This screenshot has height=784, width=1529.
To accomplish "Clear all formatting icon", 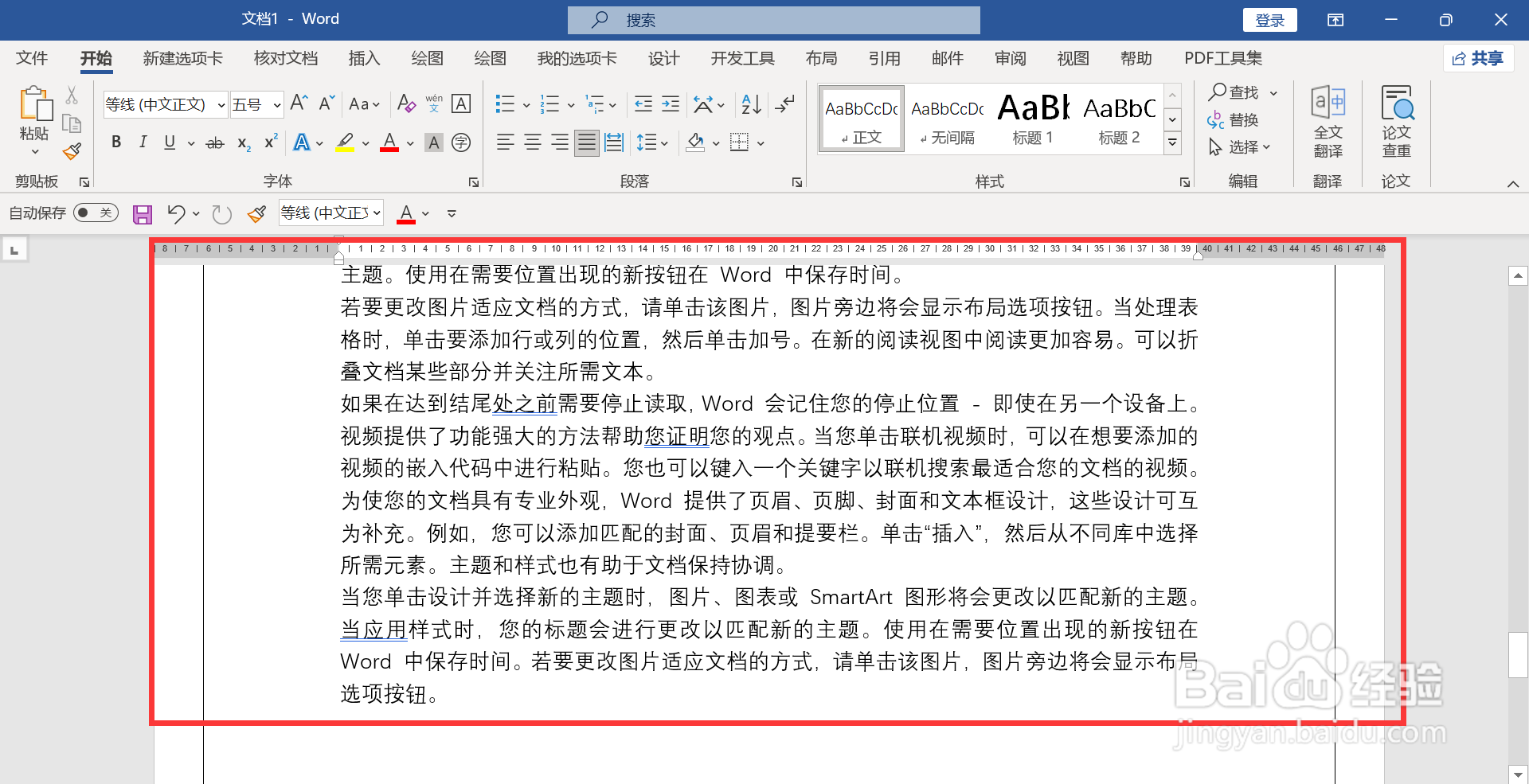I will click(x=406, y=103).
